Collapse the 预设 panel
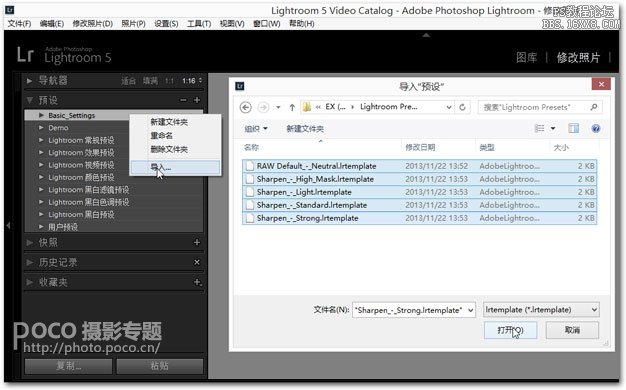Viewport: 626px width, 390px height. (30, 100)
